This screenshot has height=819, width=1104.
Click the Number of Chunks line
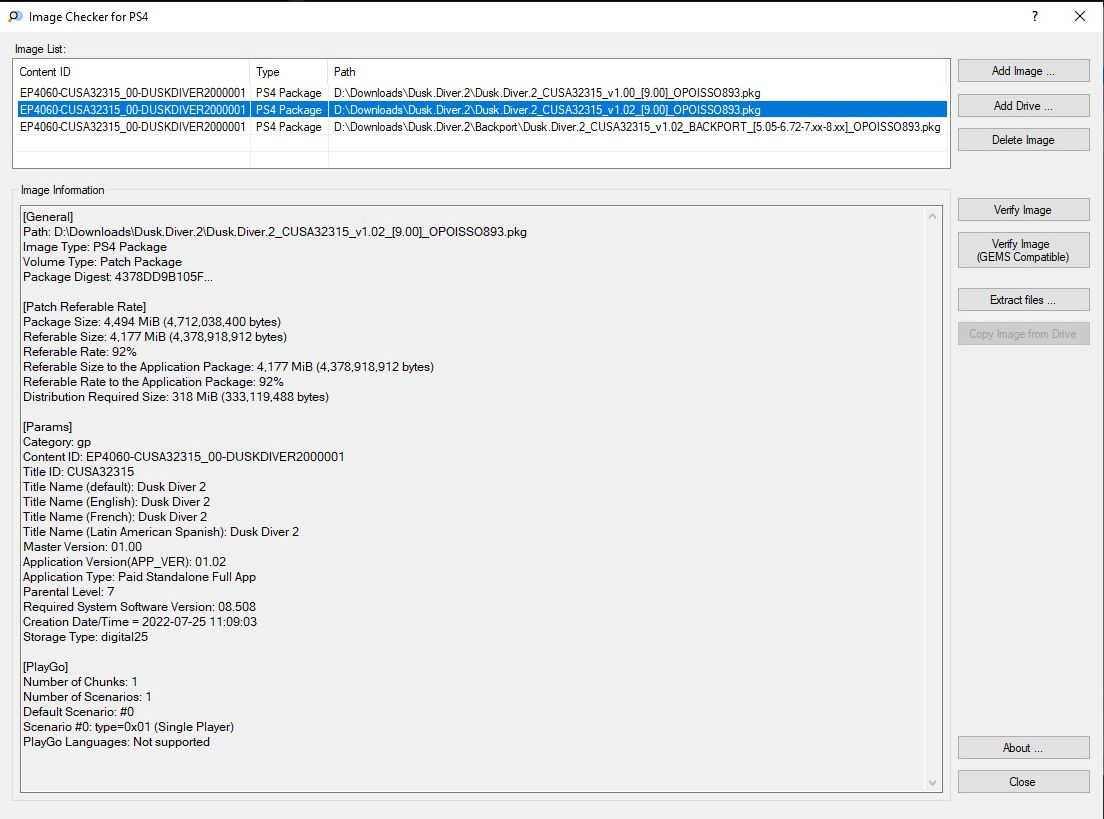click(x=80, y=682)
